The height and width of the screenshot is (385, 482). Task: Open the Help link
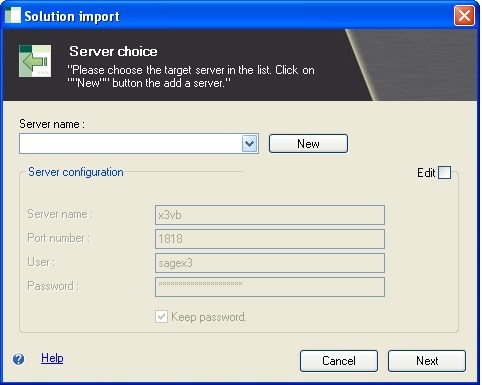pos(52,358)
